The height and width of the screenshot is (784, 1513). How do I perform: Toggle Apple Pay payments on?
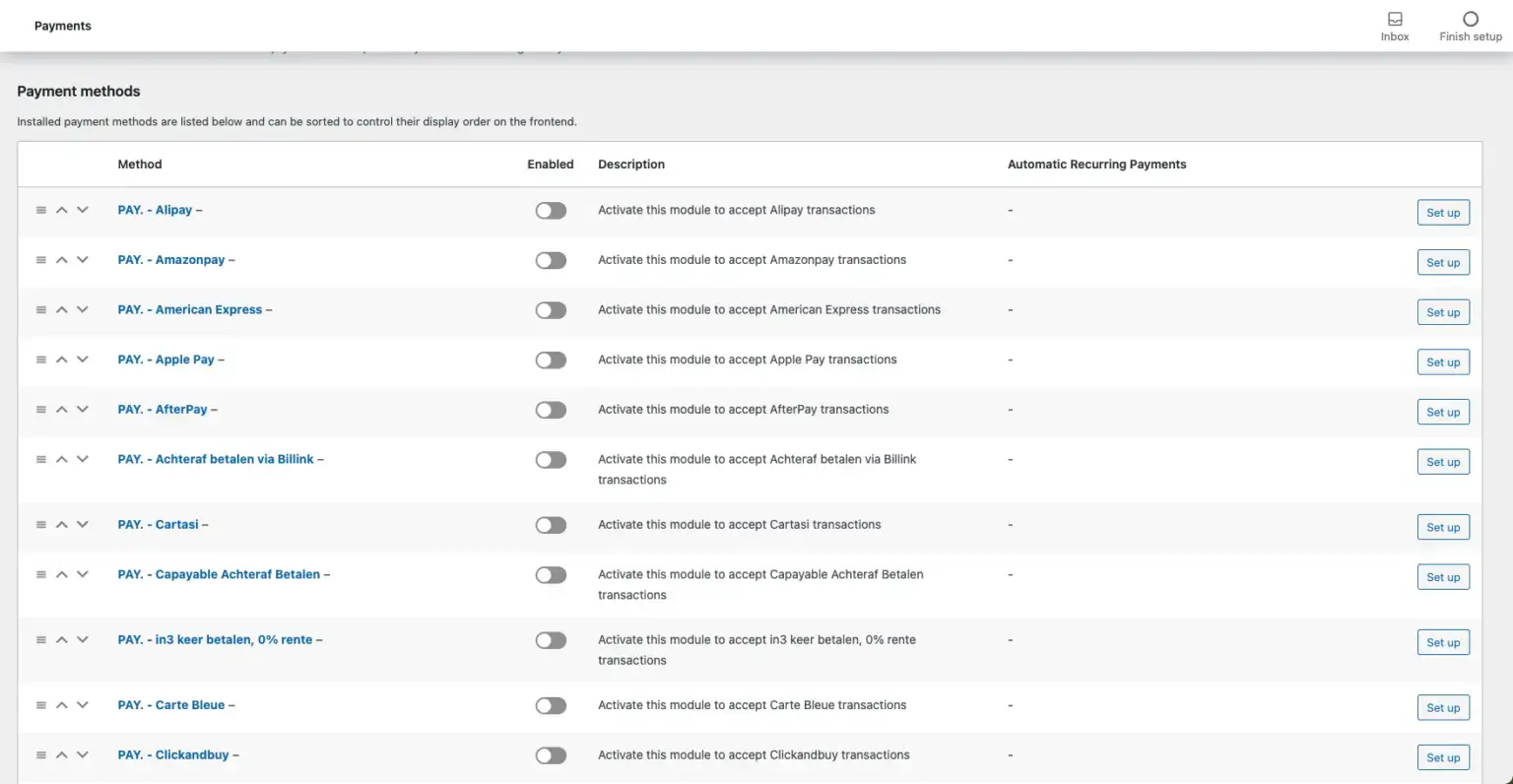pos(551,359)
